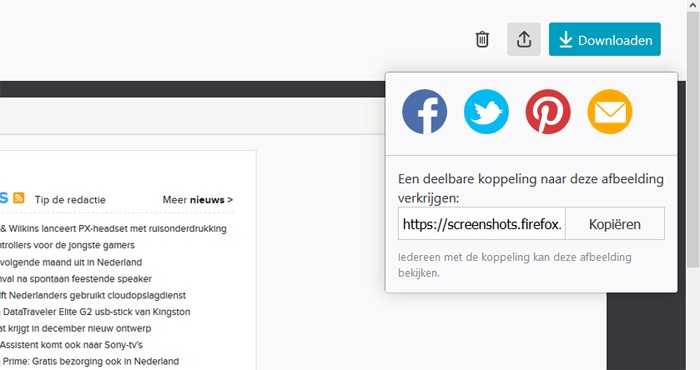Toggle the share panel using the share icon

[x=524, y=39]
